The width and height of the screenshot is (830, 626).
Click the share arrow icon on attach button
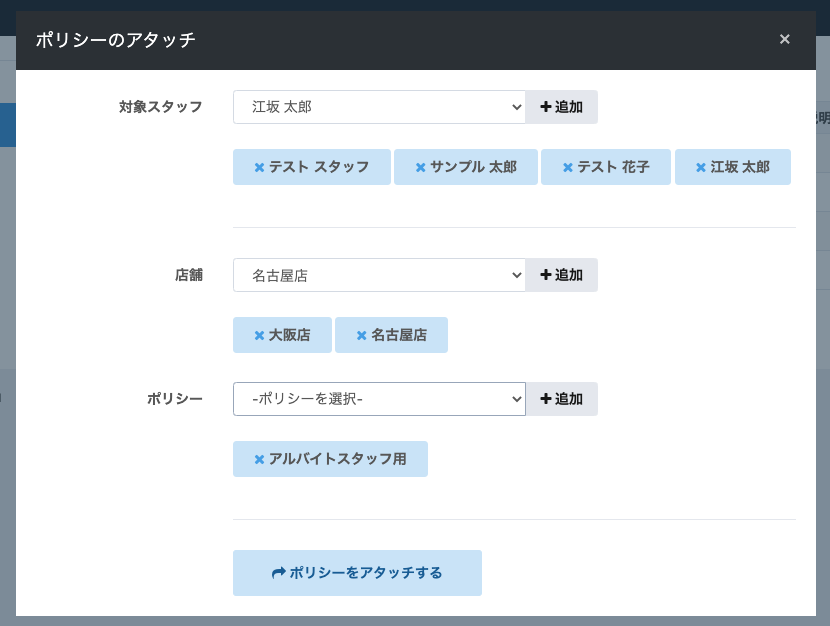[x=279, y=573]
